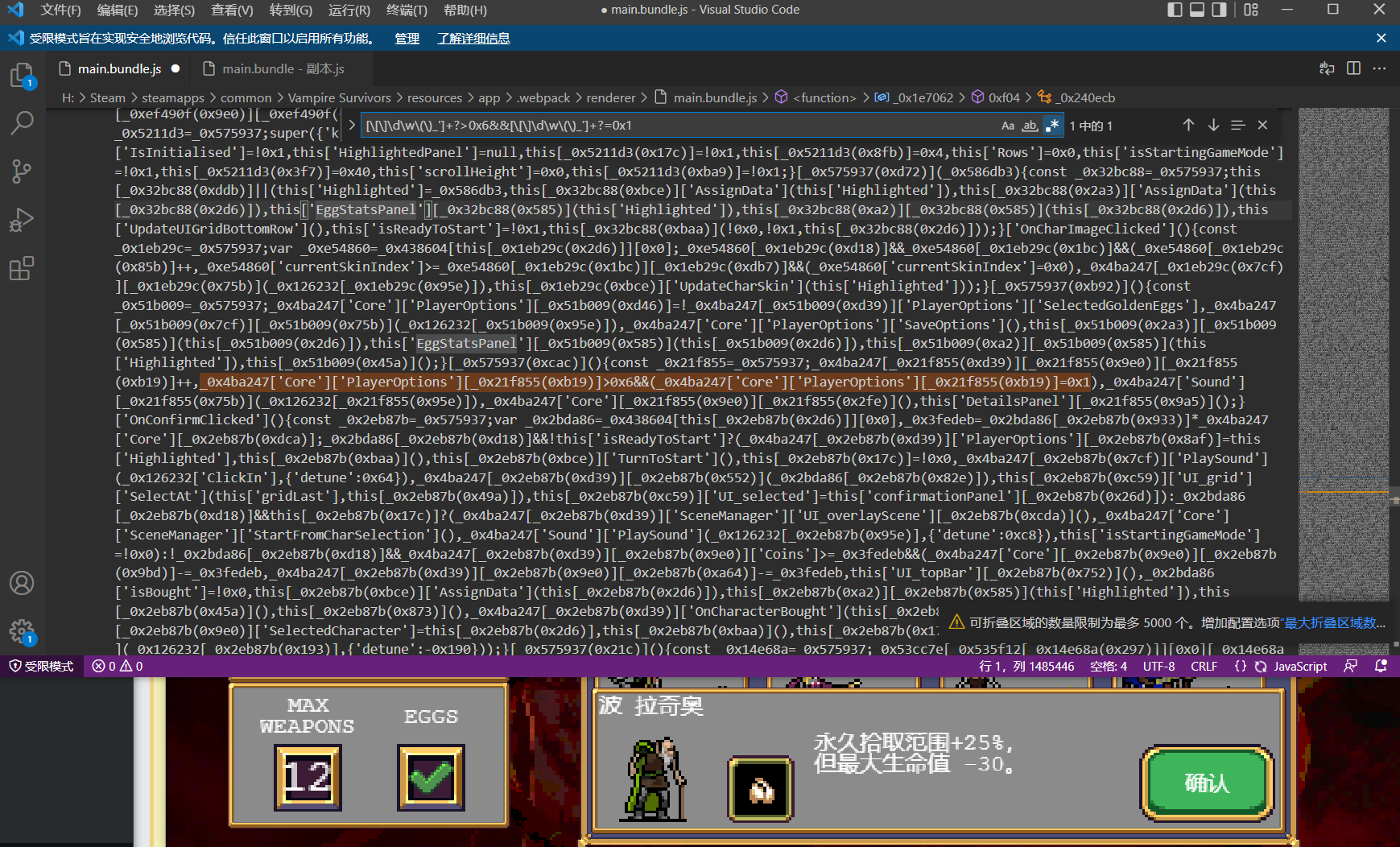Open the editor More Actions menu
This screenshot has height=847, width=1400.
click(1380, 68)
